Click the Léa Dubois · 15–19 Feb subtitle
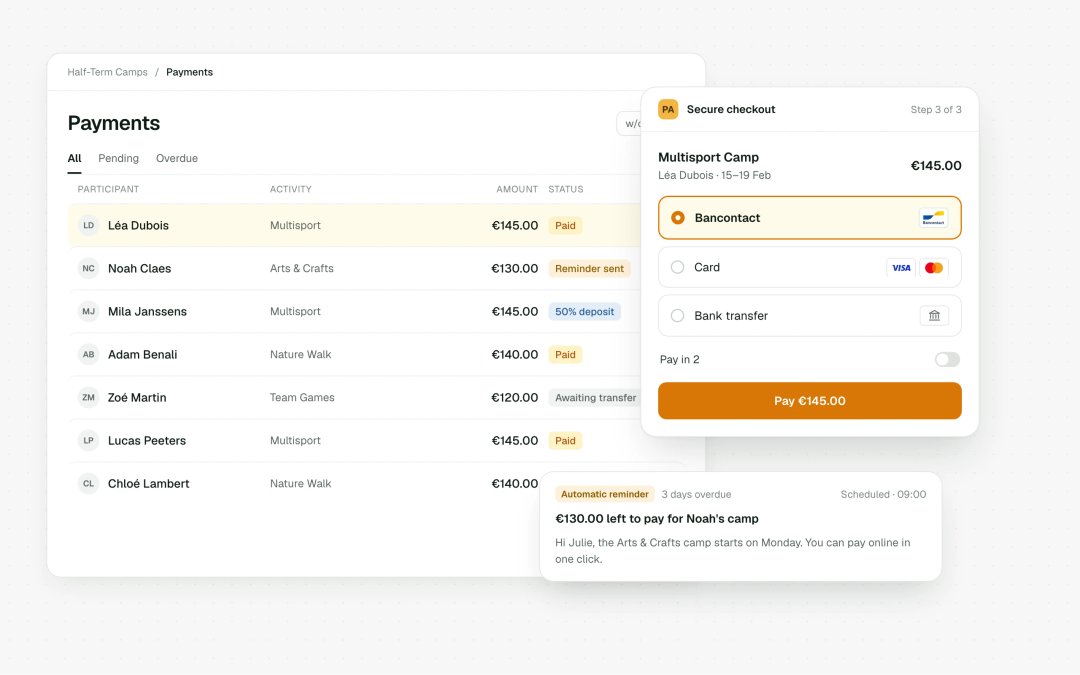The width and height of the screenshot is (1080, 675). (714, 176)
